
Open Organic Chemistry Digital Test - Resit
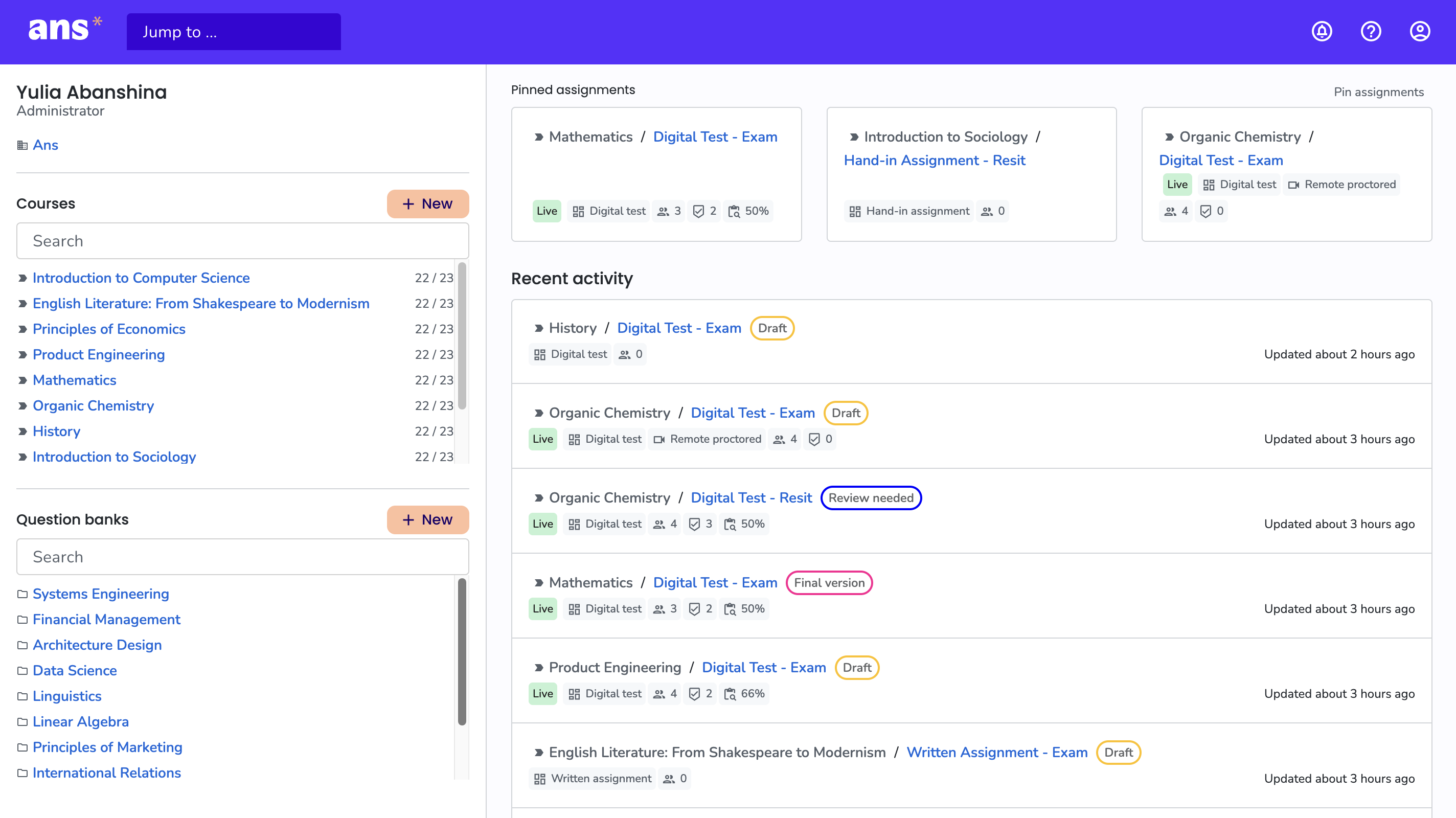pos(751,498)
